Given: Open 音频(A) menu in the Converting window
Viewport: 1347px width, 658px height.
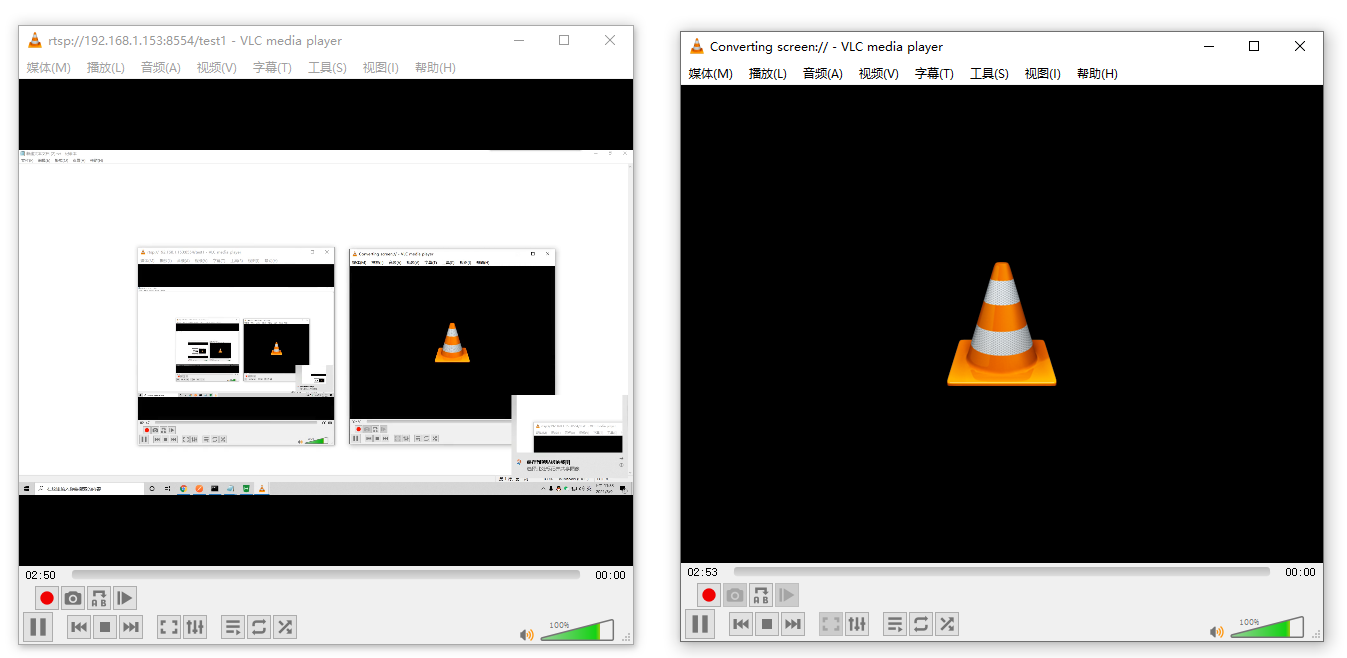Looking at the screenshot, I should (x=823, y=74).
